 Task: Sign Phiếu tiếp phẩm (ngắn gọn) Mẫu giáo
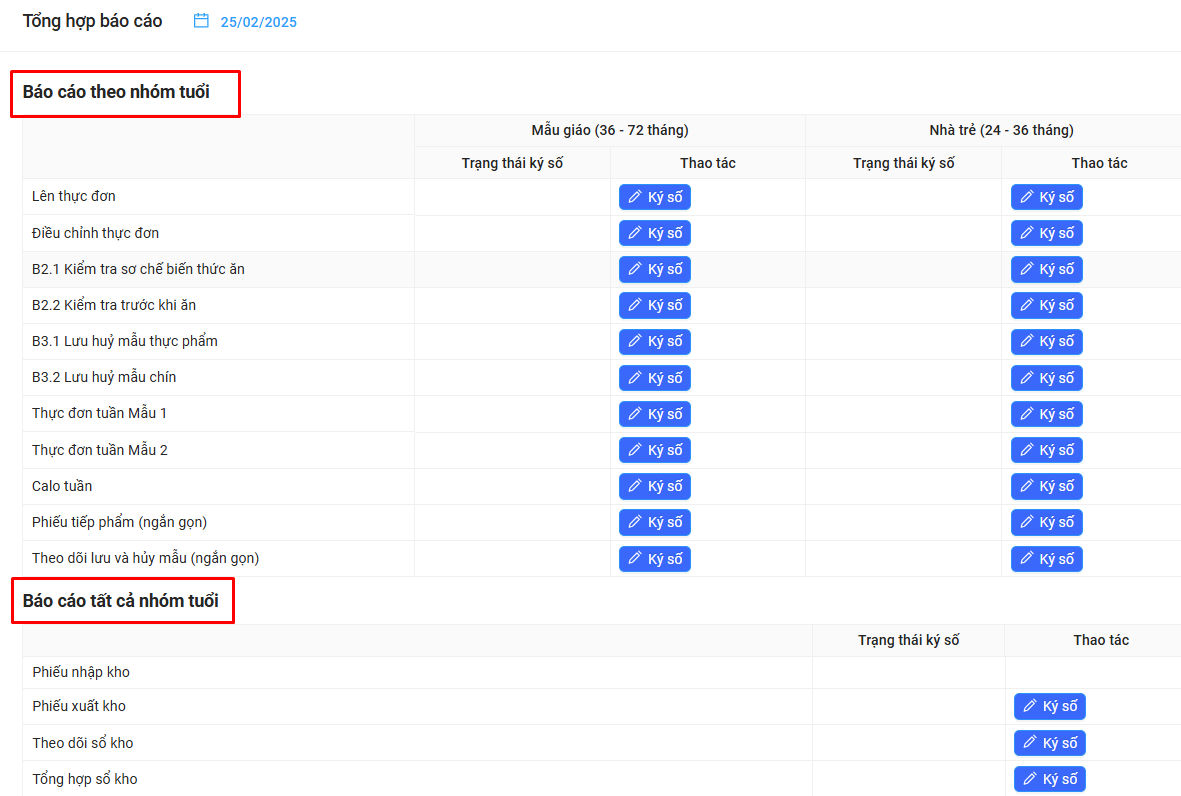coord(654,522)
